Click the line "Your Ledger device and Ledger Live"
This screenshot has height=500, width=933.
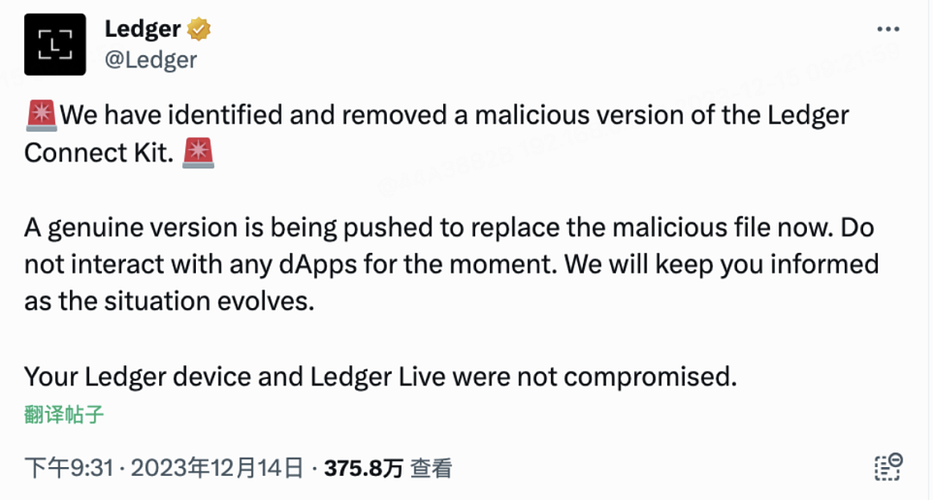click(x=380, y=377)
